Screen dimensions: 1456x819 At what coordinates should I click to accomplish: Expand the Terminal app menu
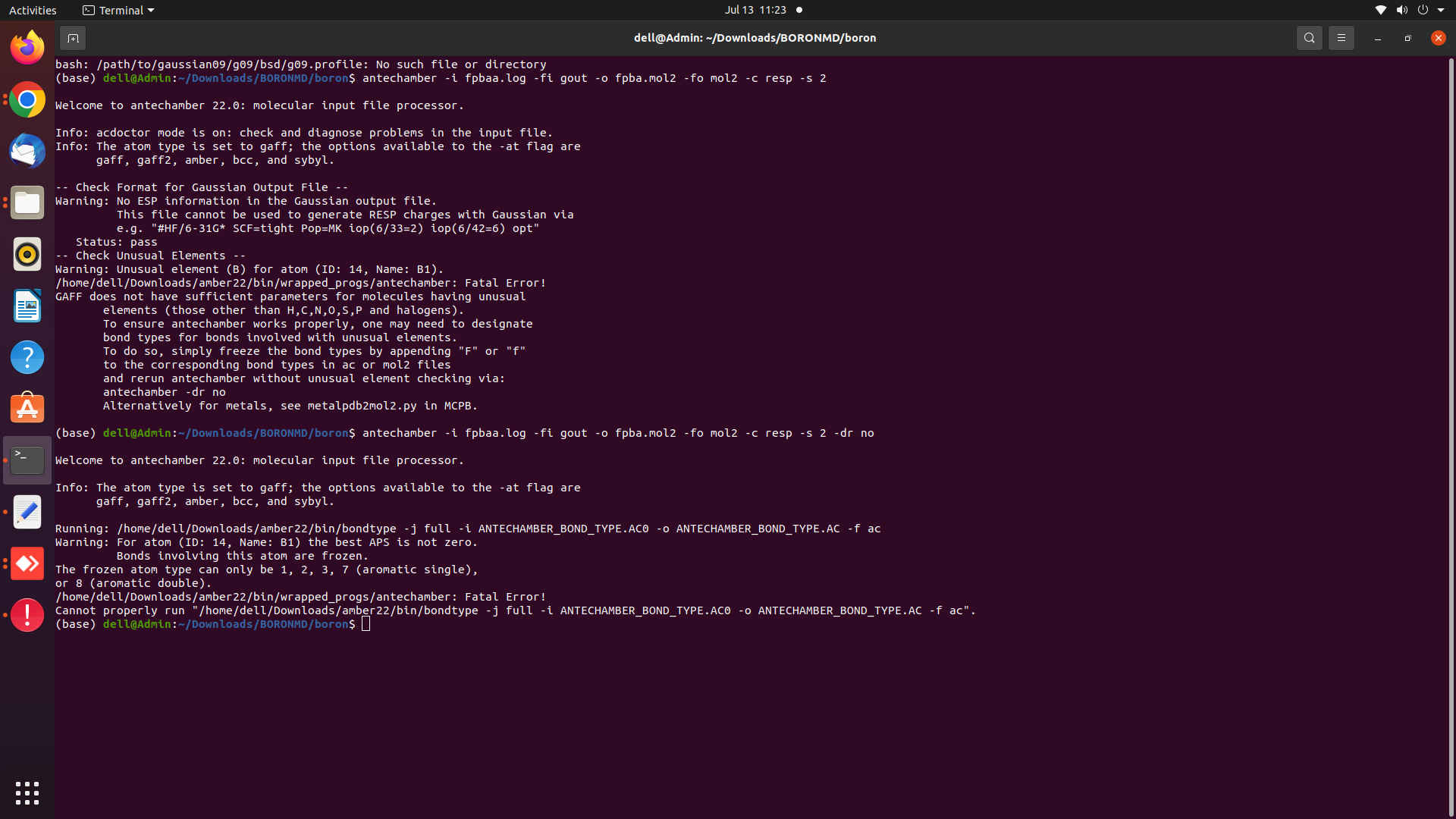119,10
